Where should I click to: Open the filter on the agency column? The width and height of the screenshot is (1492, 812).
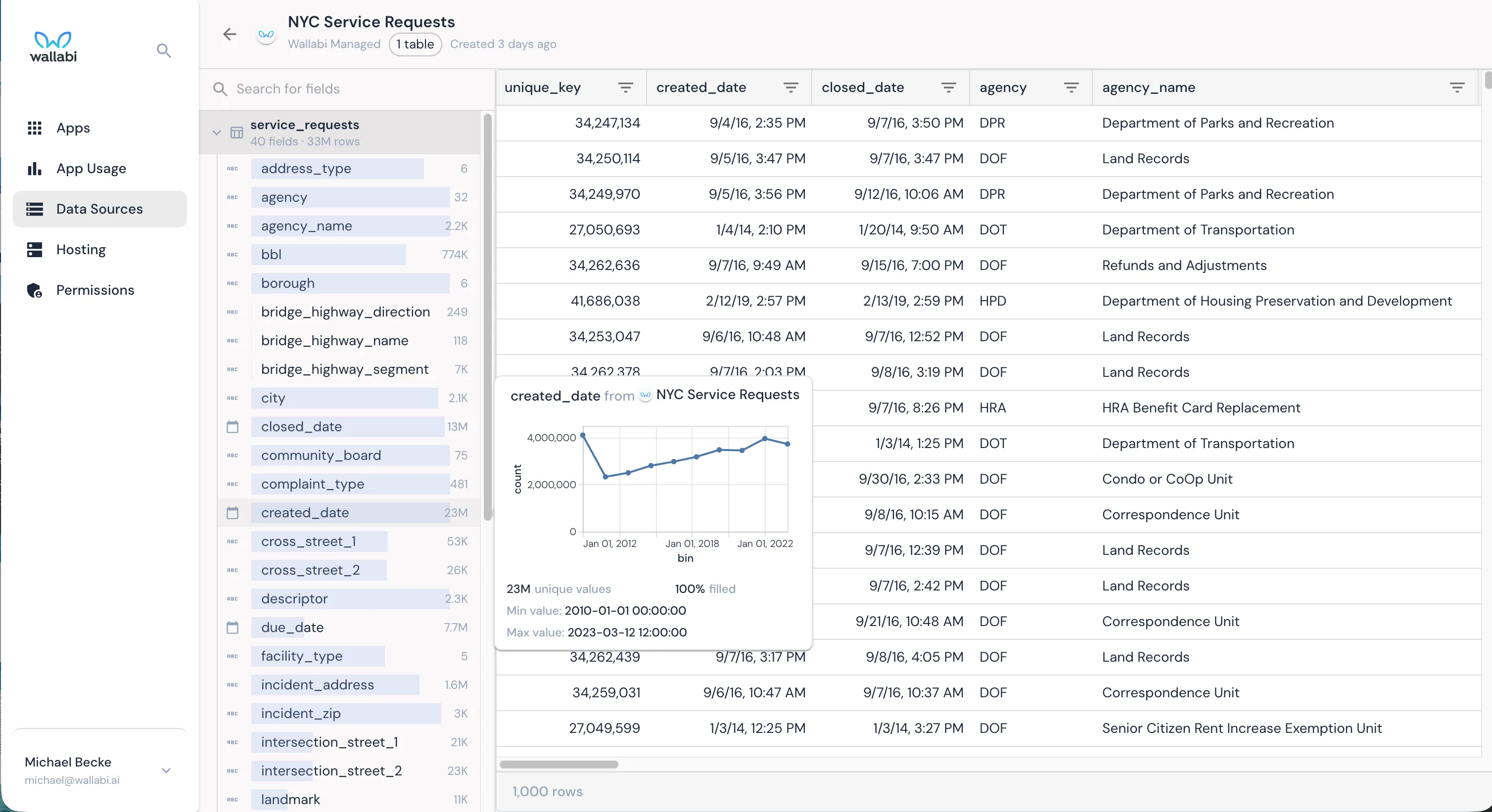pyautogui.click(x=1071, y=88)
